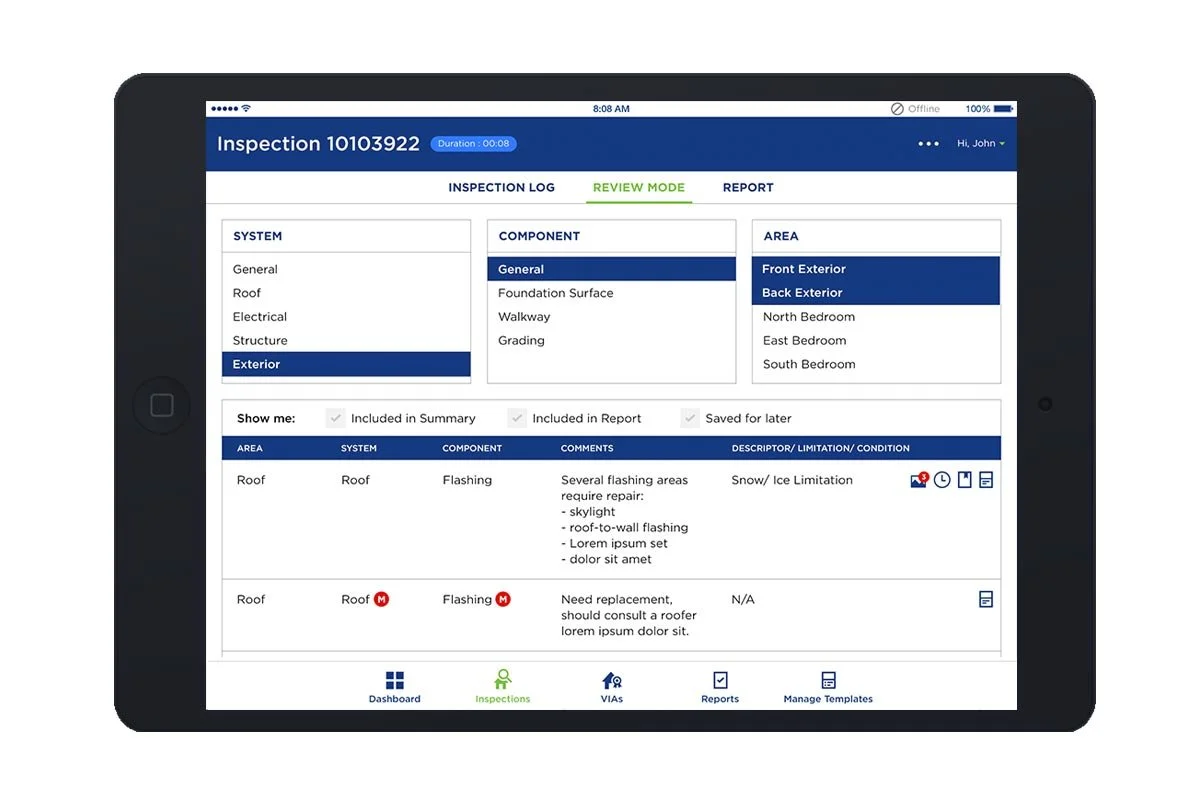Select Roof in the System list
Image resolution: width=1200 pixels, height=800 pixels.
pyautogui.click(x=346, y=293)
